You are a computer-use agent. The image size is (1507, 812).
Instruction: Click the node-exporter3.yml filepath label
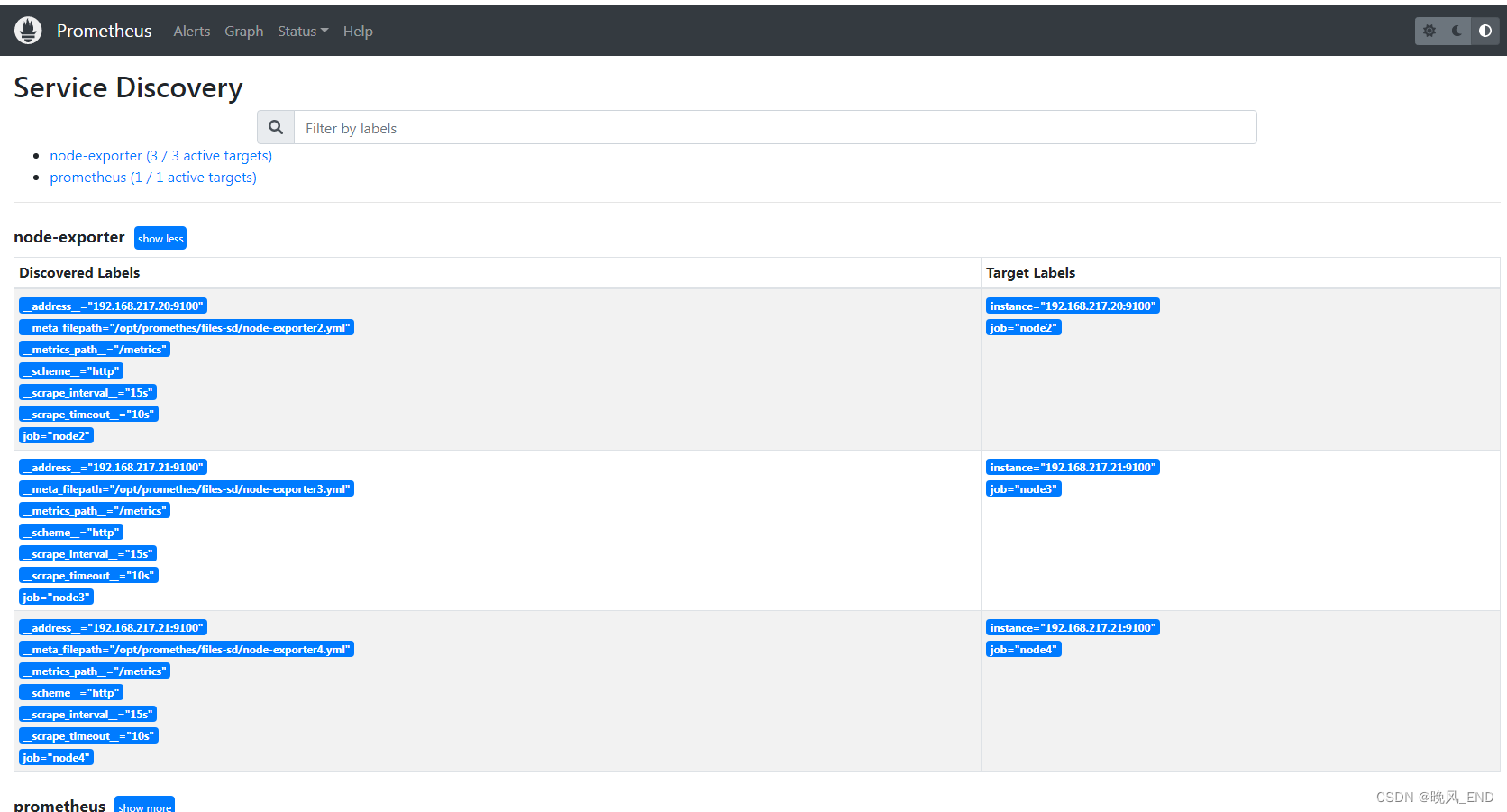tap(187, 489)
